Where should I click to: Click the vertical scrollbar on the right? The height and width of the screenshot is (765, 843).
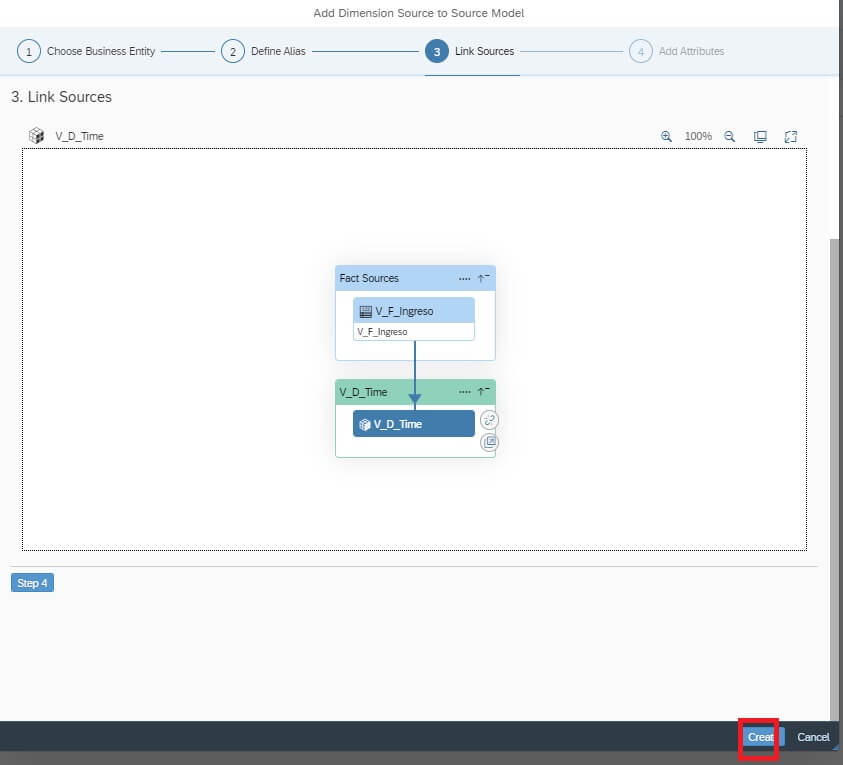pos(834,478)
